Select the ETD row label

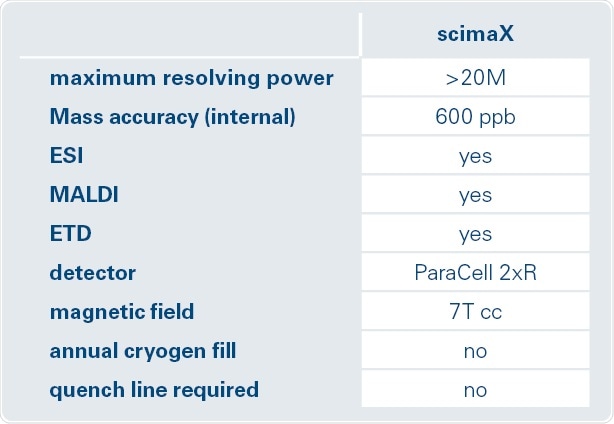point(67,234)
